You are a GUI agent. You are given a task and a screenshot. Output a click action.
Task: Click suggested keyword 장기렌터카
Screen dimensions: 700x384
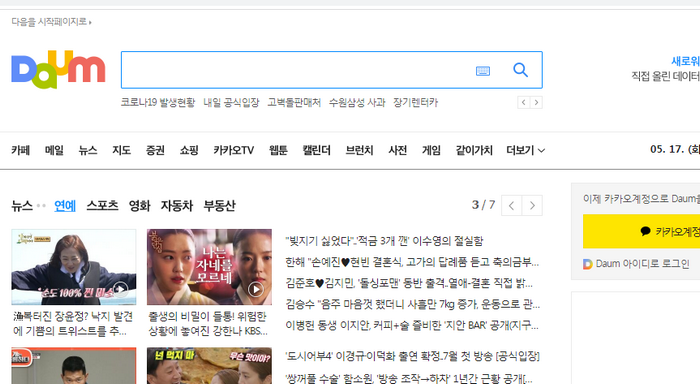tap(416, 103)
